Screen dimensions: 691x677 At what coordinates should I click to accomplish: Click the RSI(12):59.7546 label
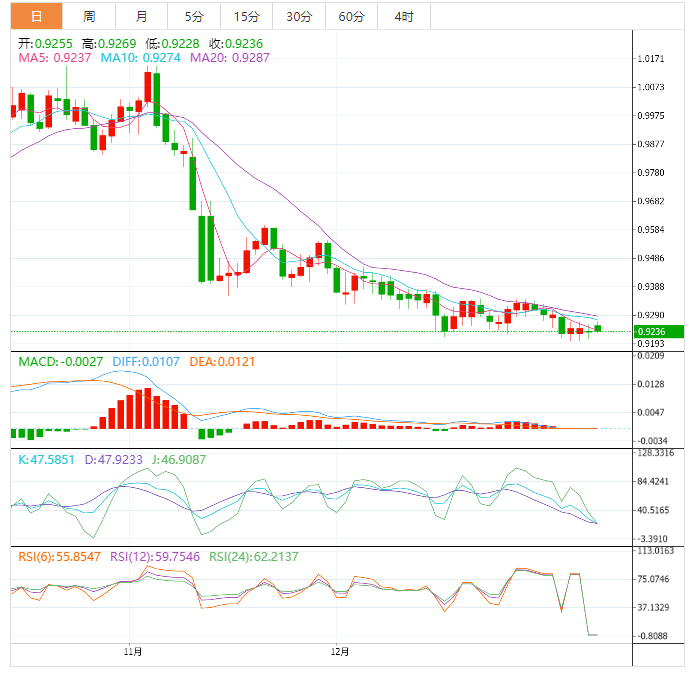coord(155,557)
